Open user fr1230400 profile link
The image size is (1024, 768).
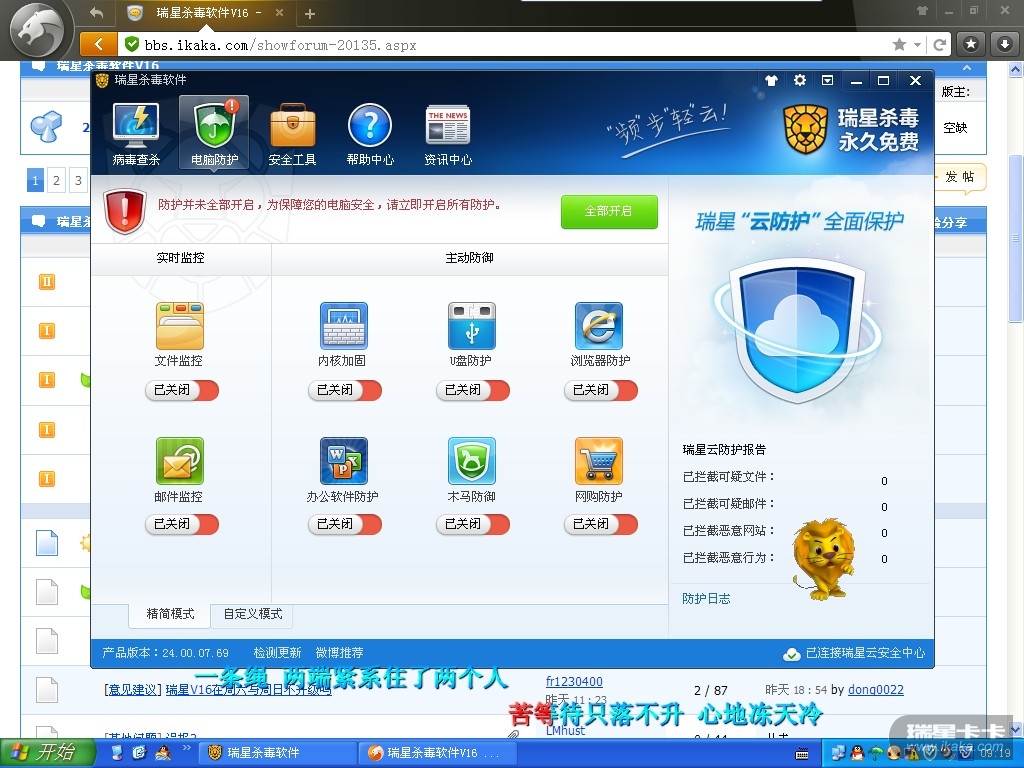pyautogui.click(x=574, y=681)
